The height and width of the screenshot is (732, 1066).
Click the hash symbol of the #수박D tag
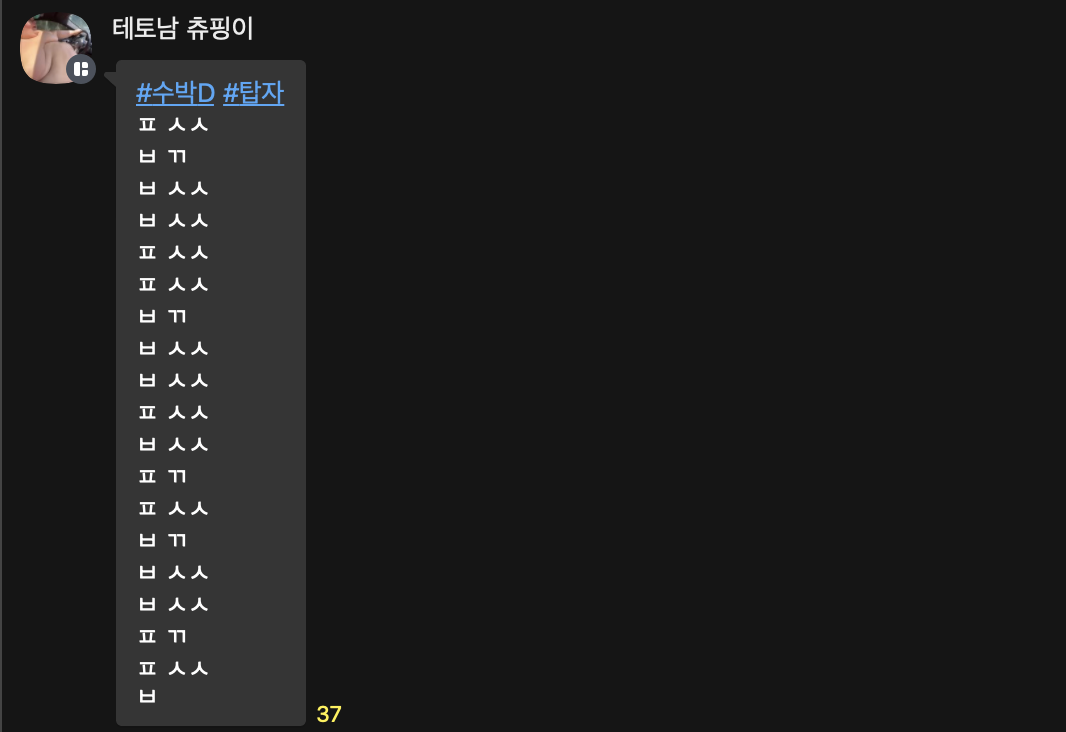point(143,93)
